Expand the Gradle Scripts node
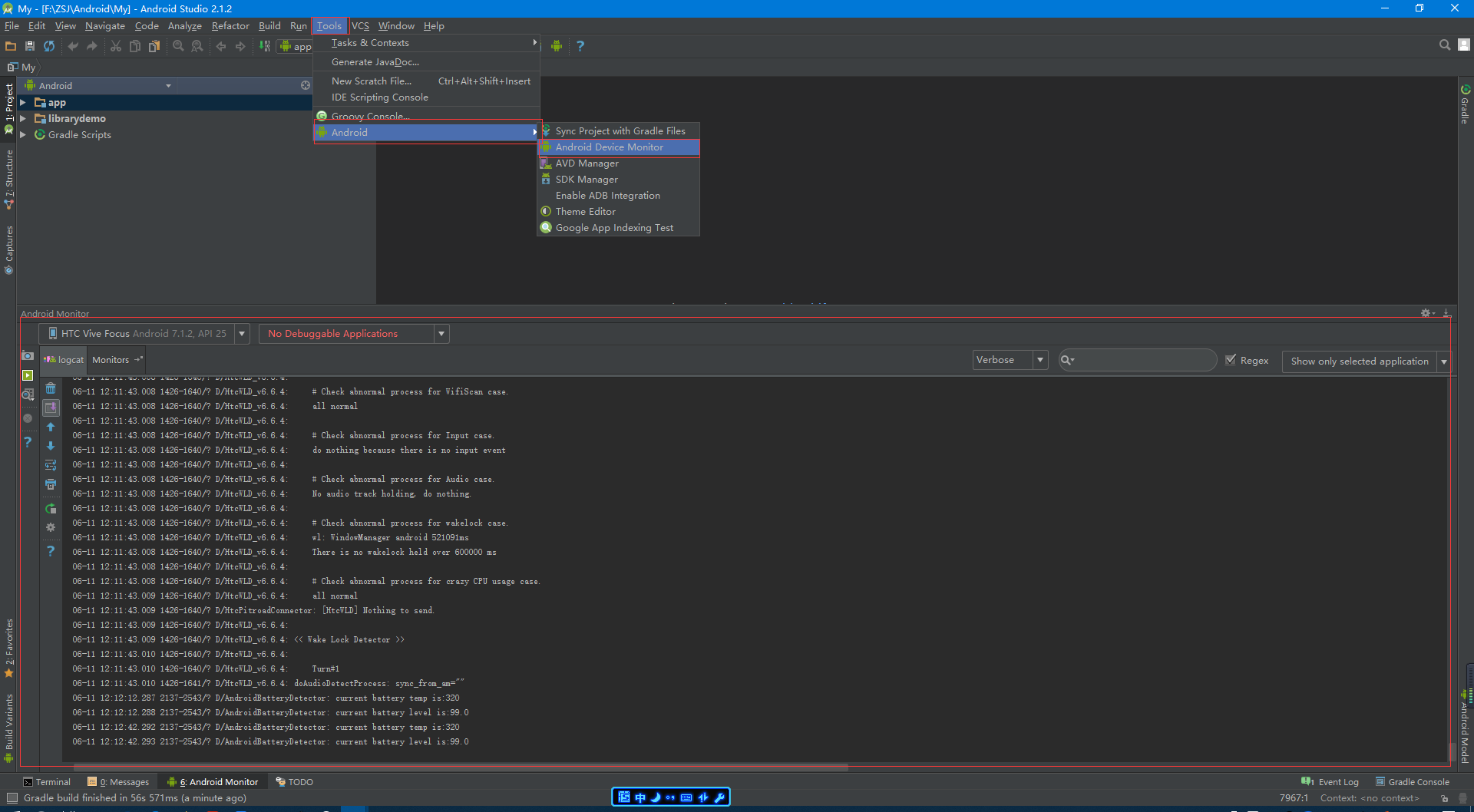Screen dimensions: 1474x812 click(x=23, y=135)
